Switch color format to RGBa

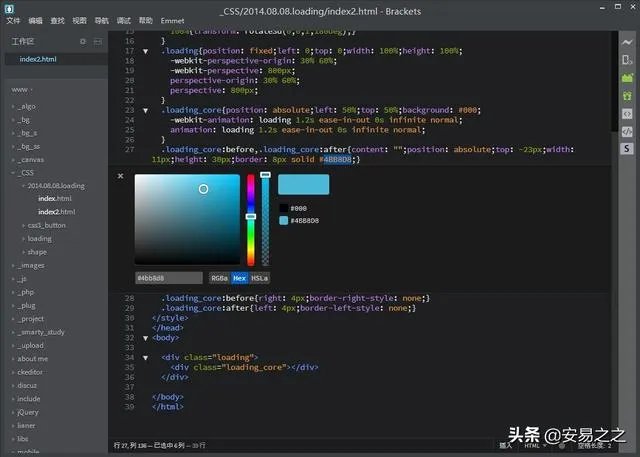(x=219, y=277)
